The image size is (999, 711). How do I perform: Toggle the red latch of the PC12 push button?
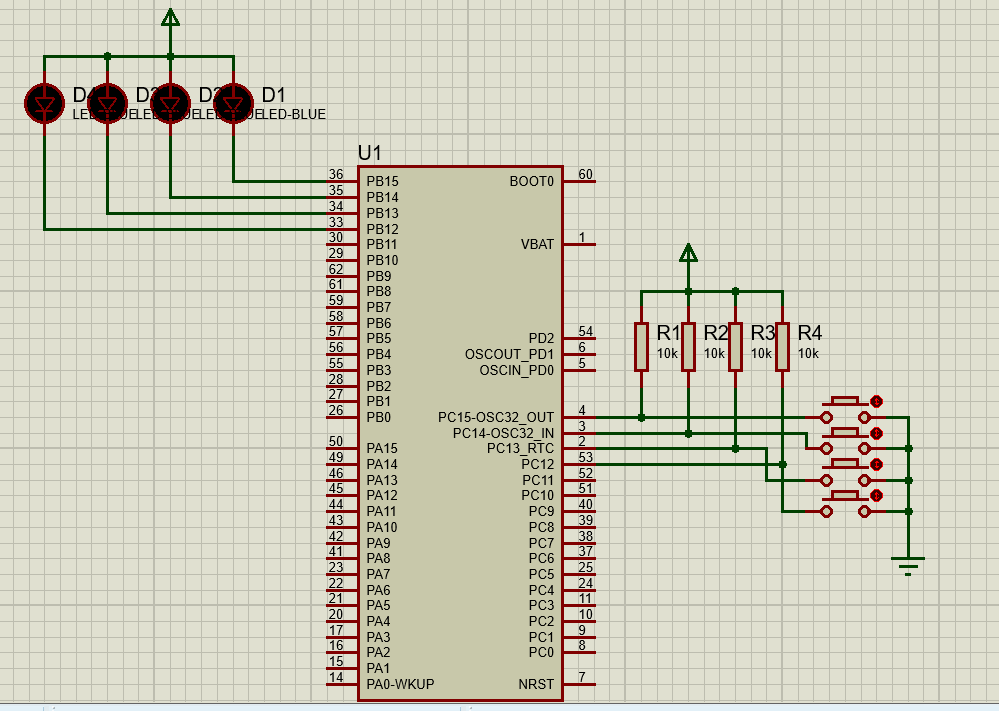(877, 496)
